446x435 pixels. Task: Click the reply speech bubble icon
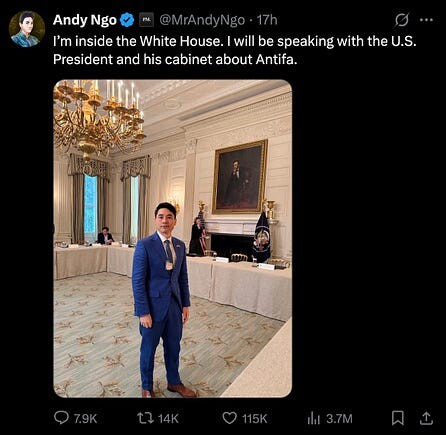point(61,418)
